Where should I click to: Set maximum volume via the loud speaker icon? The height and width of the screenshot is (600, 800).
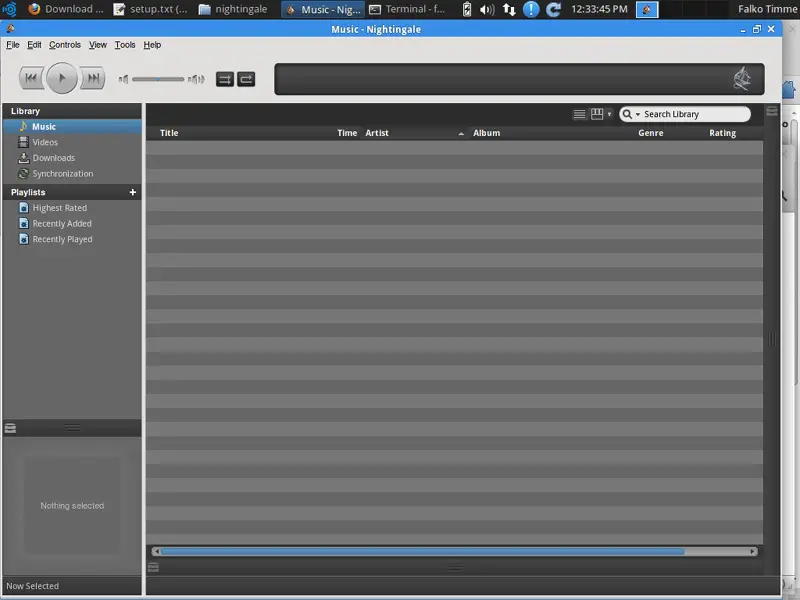pos(196,79)
